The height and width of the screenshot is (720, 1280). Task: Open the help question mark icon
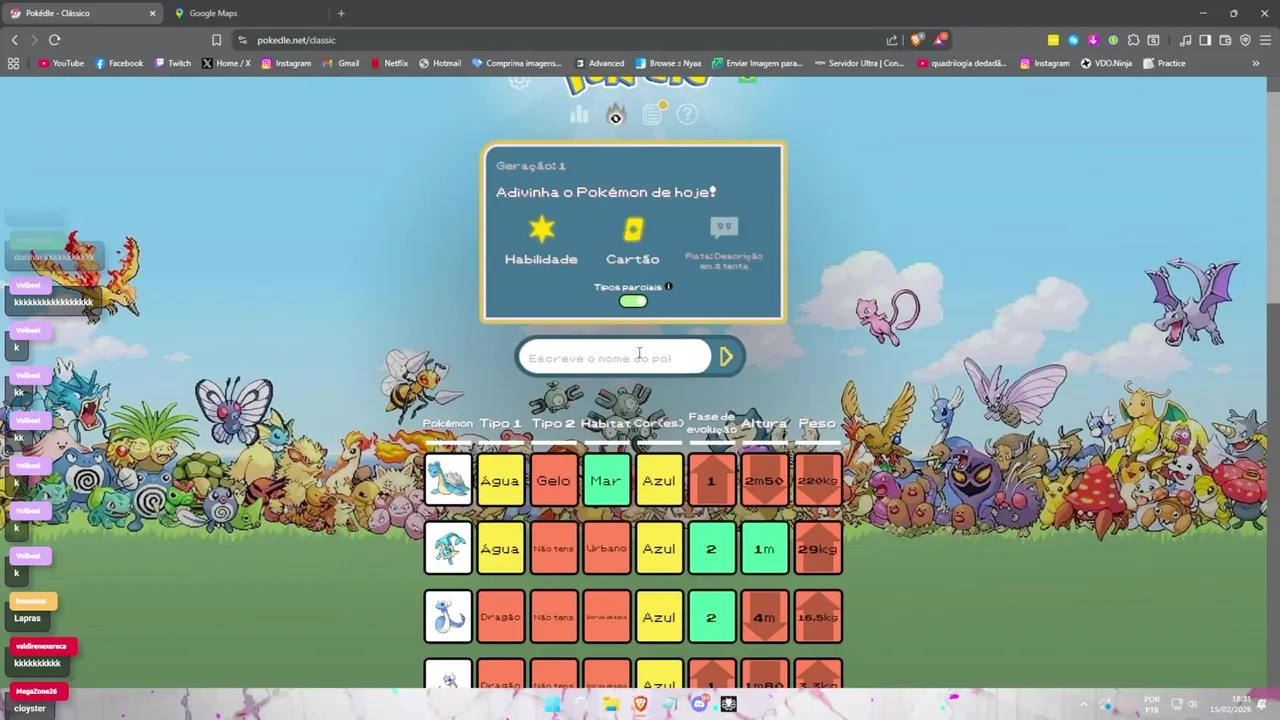687,115
